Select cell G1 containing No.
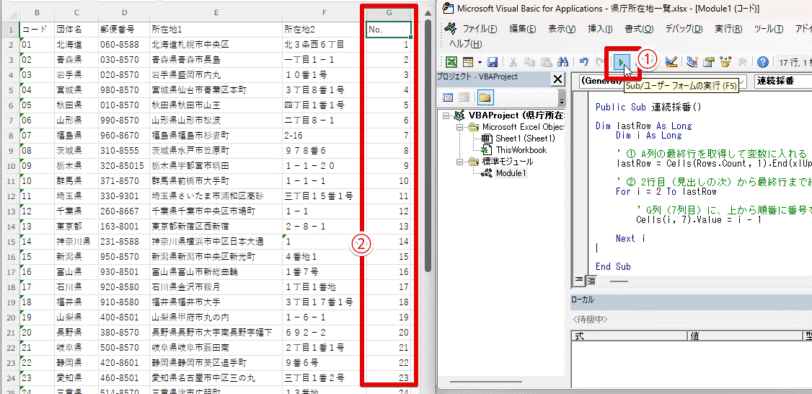The width and height of the screenshot is (812, 394). (389, 30)
